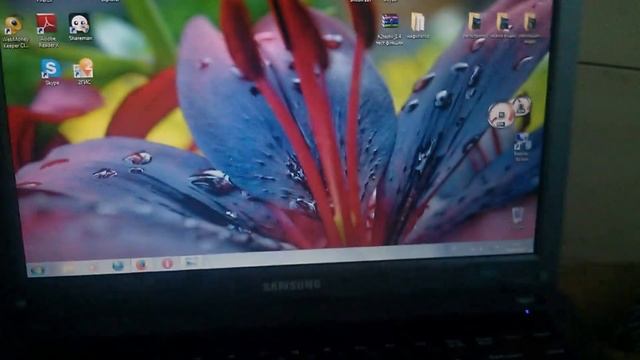Open the striped-flag icon beside the plain folder
Screen dimensions: 640x360
[x=390, y=29]
